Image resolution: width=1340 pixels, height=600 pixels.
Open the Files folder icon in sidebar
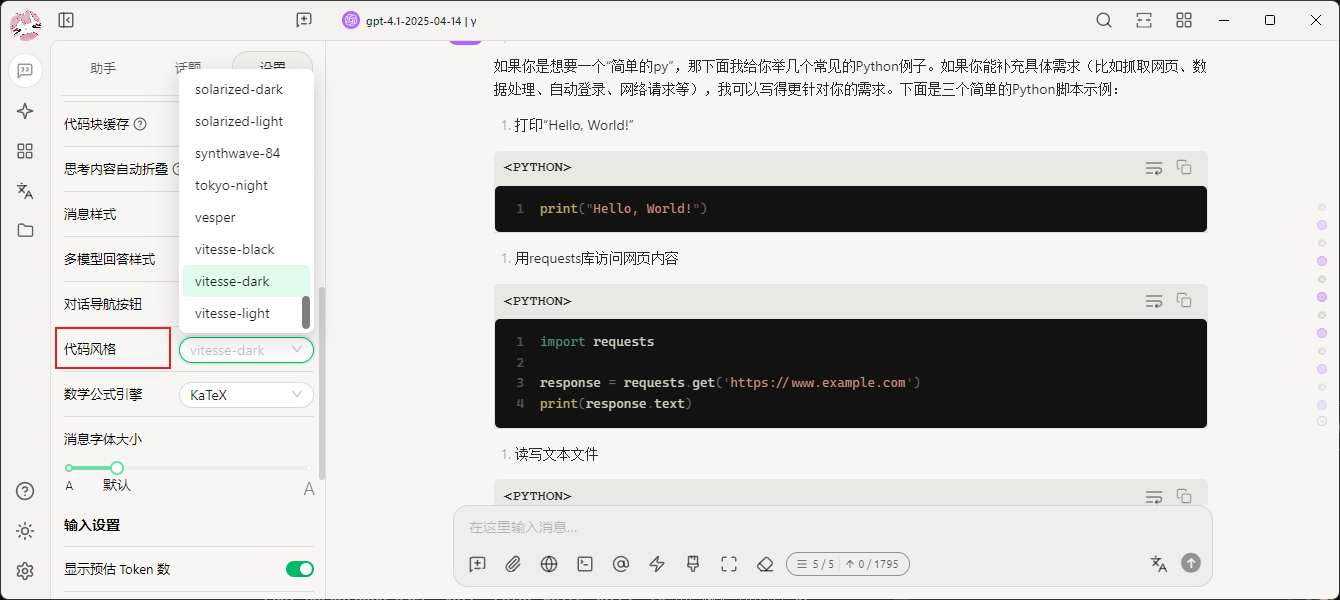click(25, 230)
